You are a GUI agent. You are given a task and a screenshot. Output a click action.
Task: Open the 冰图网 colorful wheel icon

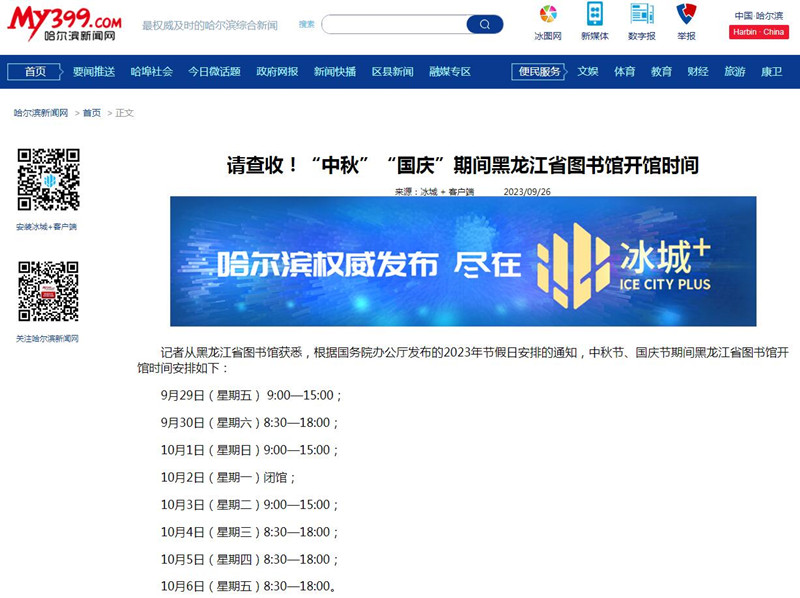click(547, 14)
